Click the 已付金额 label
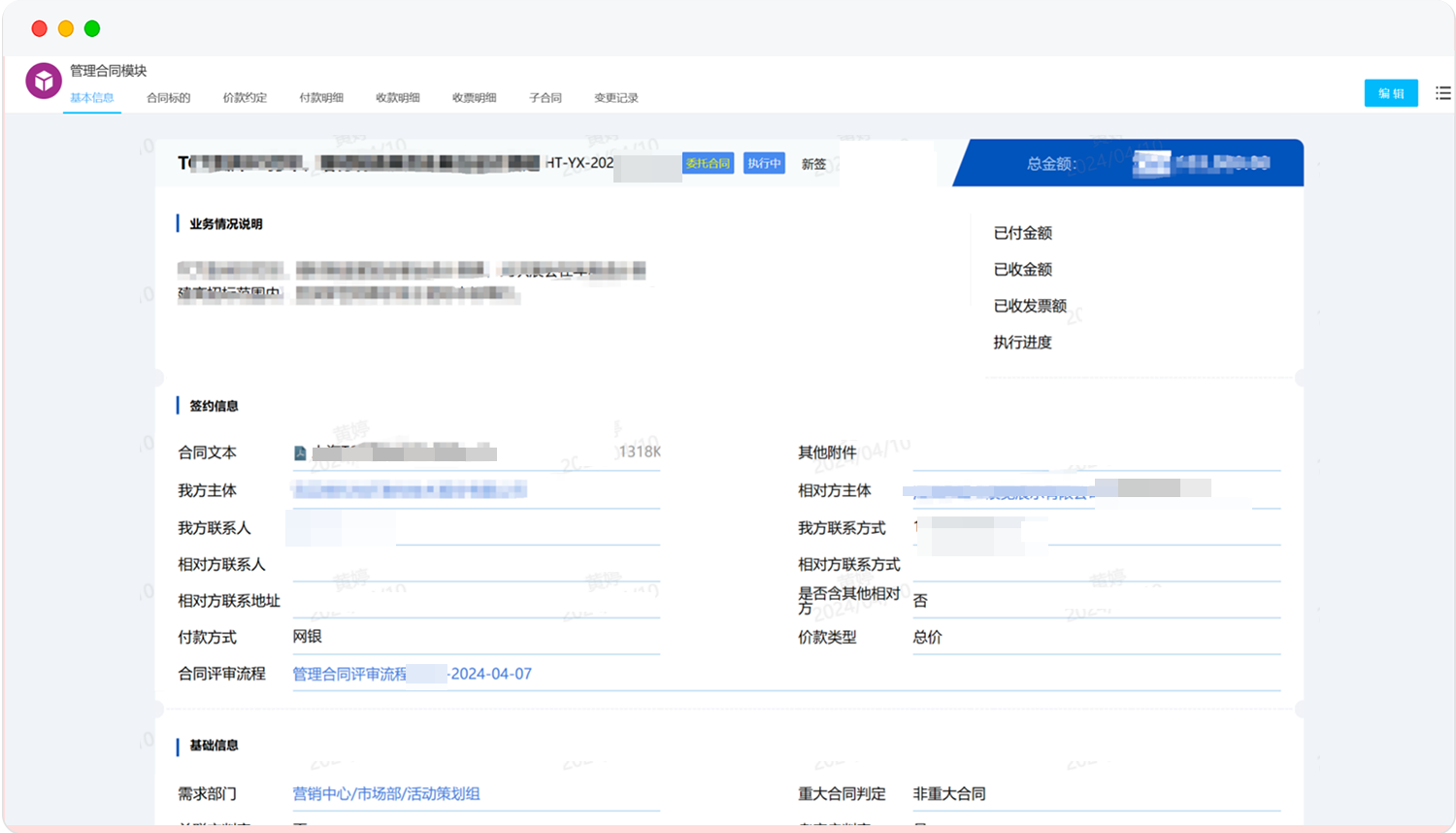1456x833 pixels. point(1023,233)
